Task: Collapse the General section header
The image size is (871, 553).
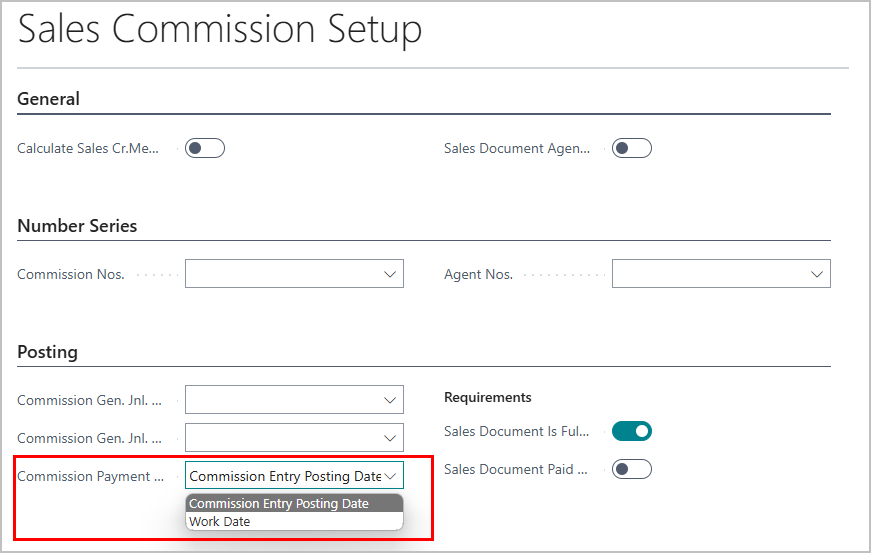Action: (x=48, y=99)
